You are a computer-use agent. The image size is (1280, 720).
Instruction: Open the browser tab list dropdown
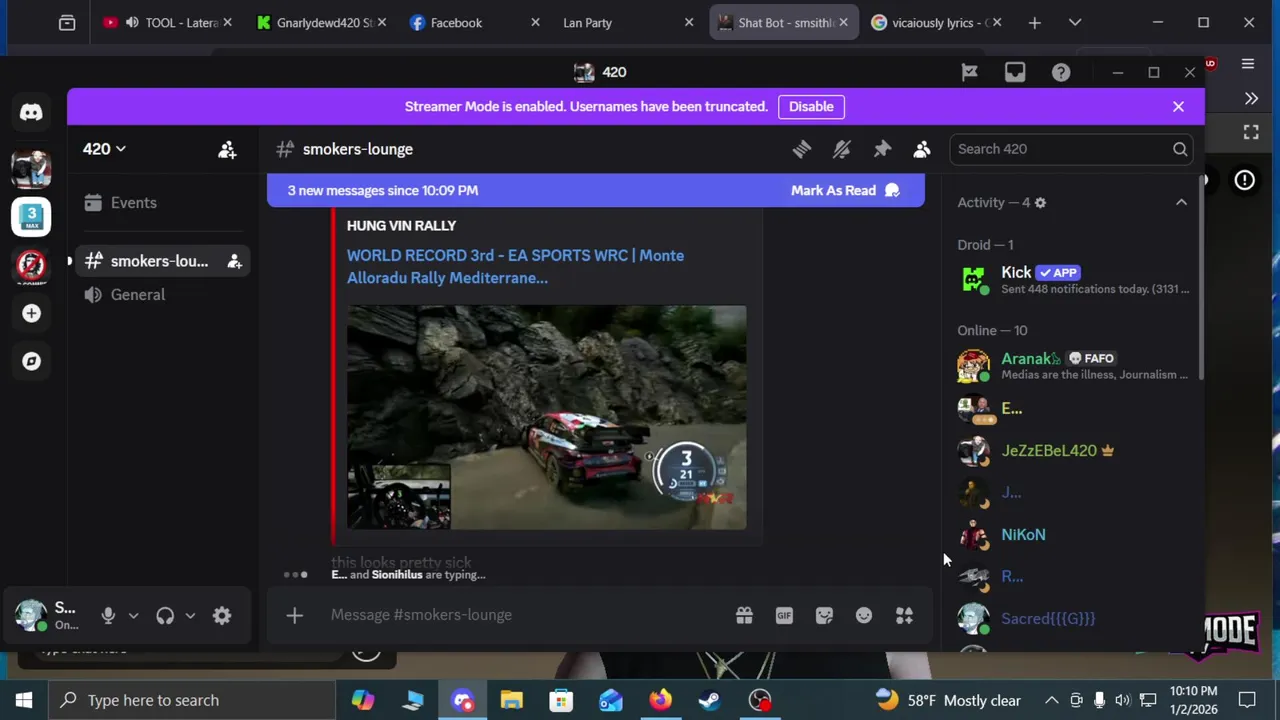[1075, 22]
